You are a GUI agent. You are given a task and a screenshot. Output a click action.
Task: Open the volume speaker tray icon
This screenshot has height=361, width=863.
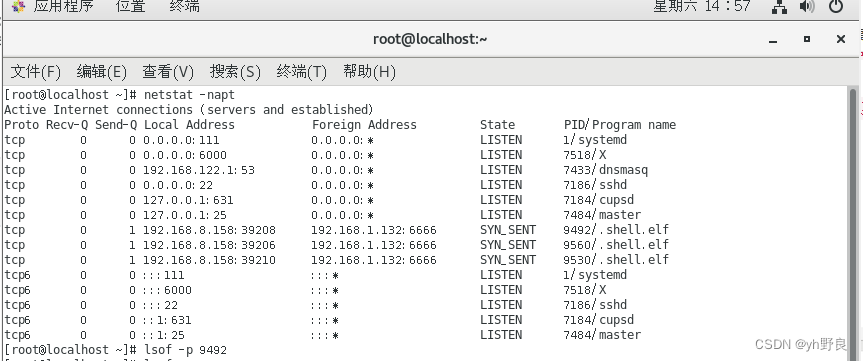pos(807,7)
